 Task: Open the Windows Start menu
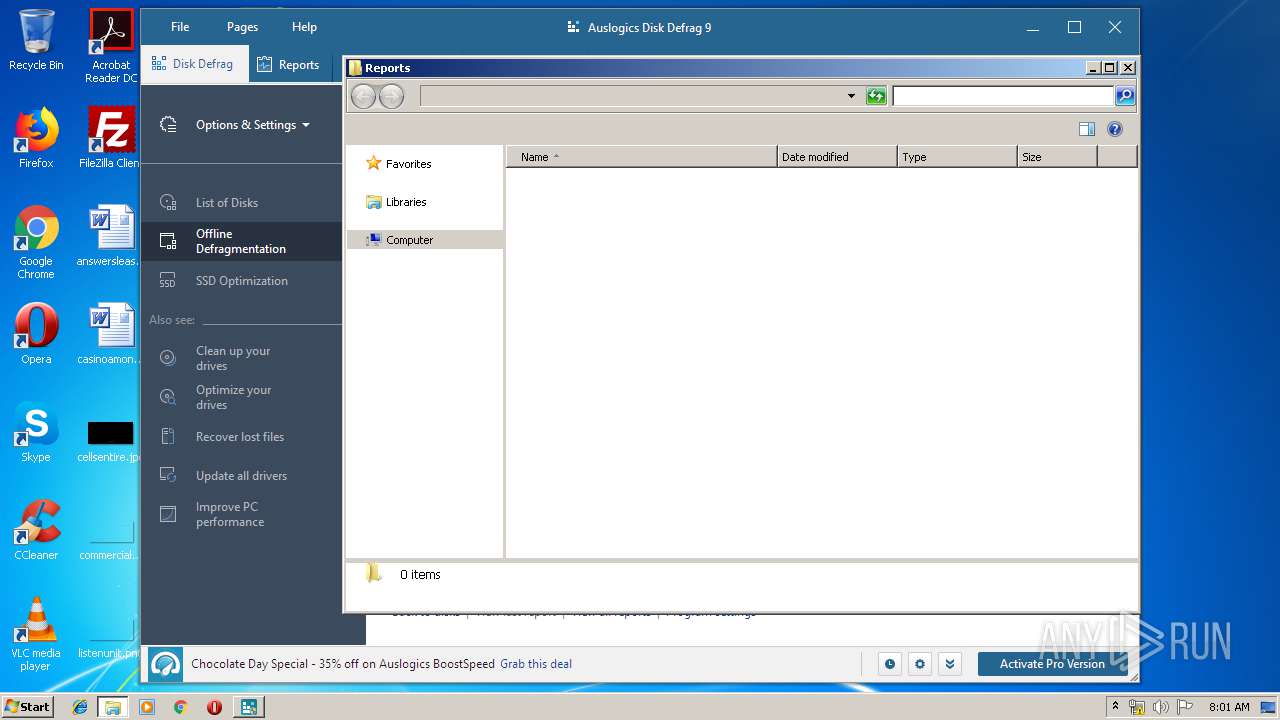(x=28, y=707)
